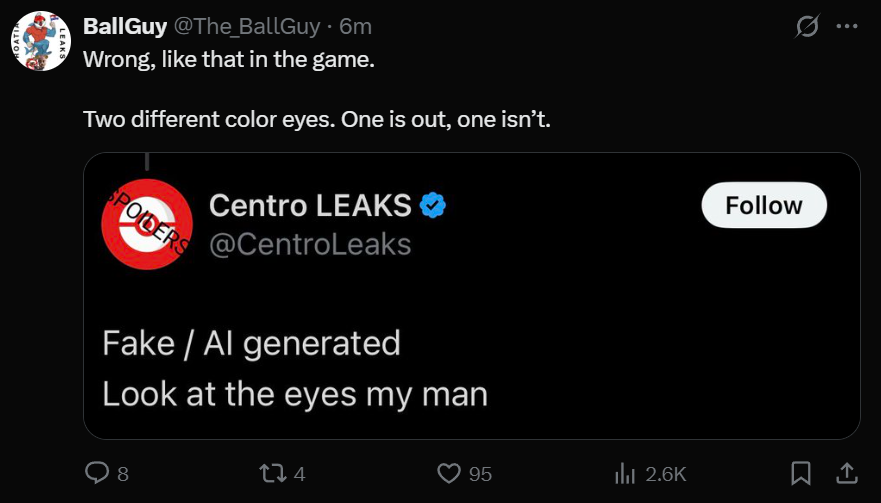This screenshot has height=503, width=881.
Task: Follow the Centro LEAKS account
Action: (x=764, y=205)
